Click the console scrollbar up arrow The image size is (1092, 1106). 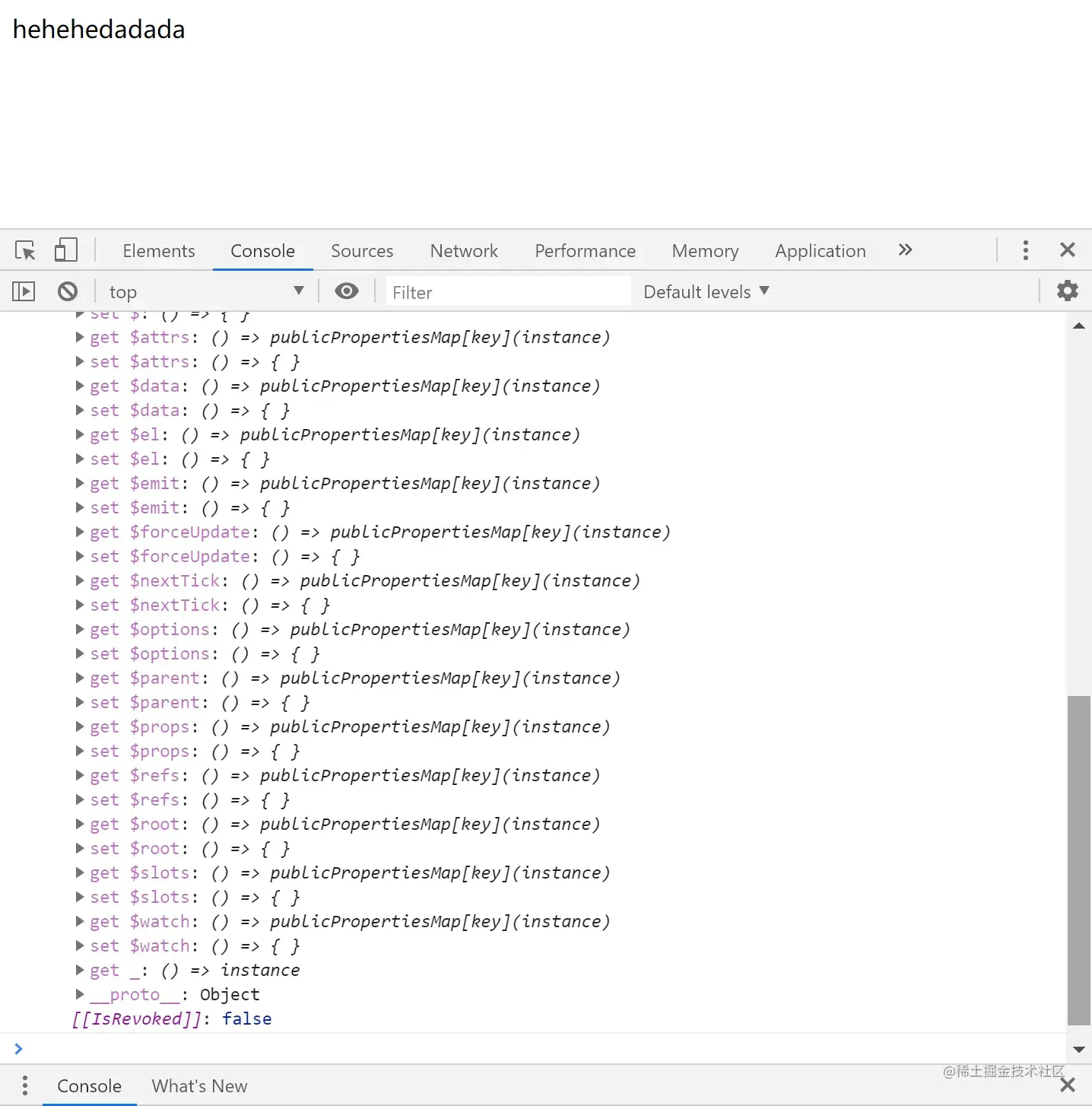1078,326
